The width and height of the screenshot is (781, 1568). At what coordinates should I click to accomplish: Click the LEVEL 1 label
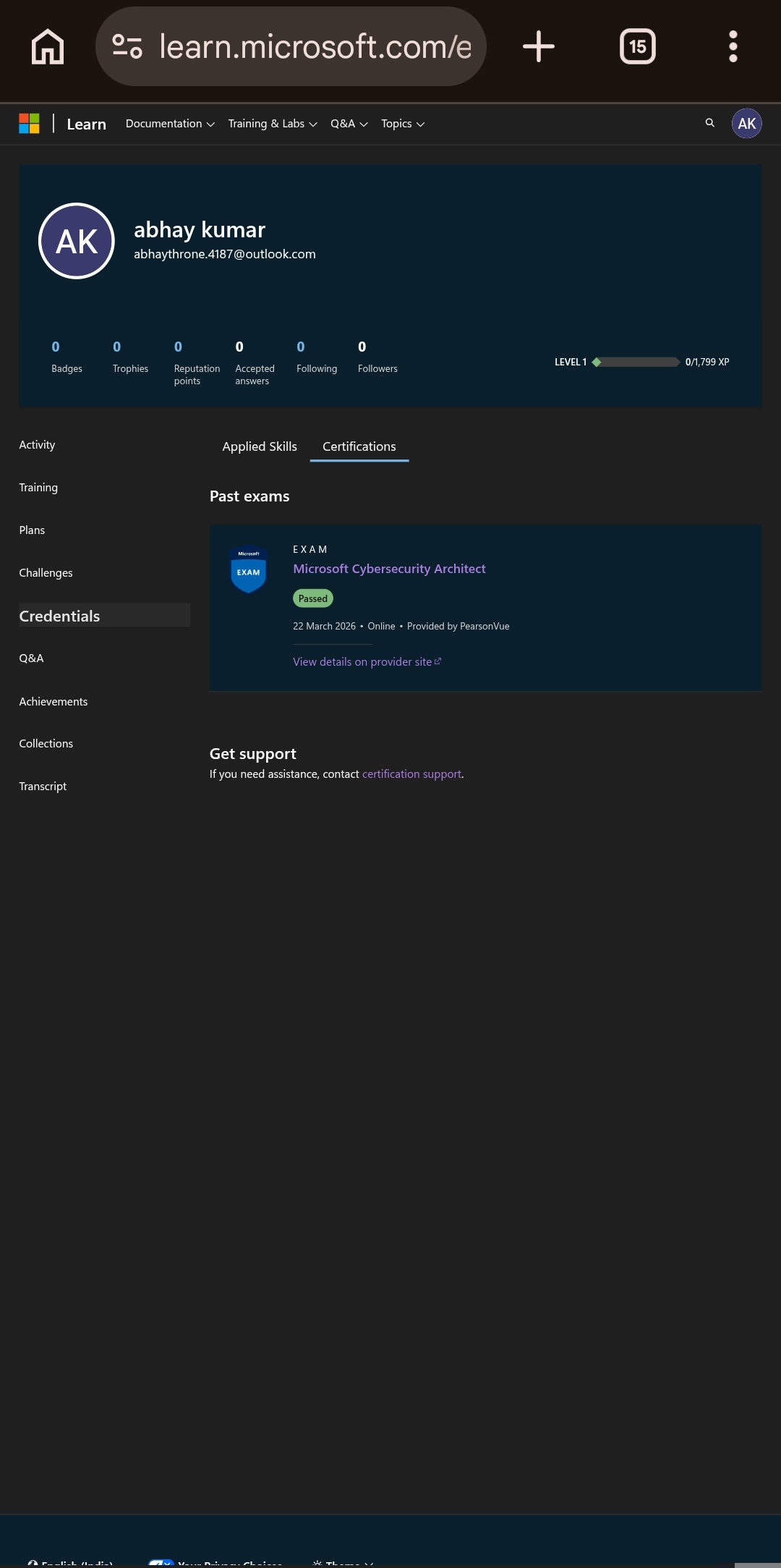[571, 362]
